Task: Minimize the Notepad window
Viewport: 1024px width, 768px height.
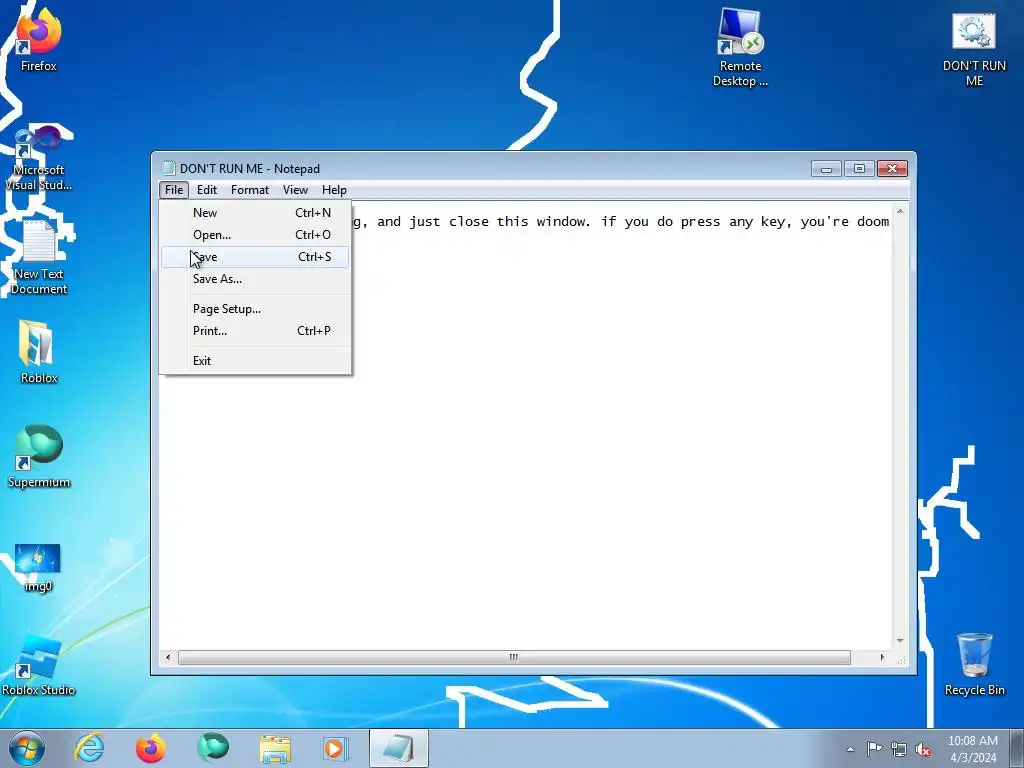Action: 826,169
